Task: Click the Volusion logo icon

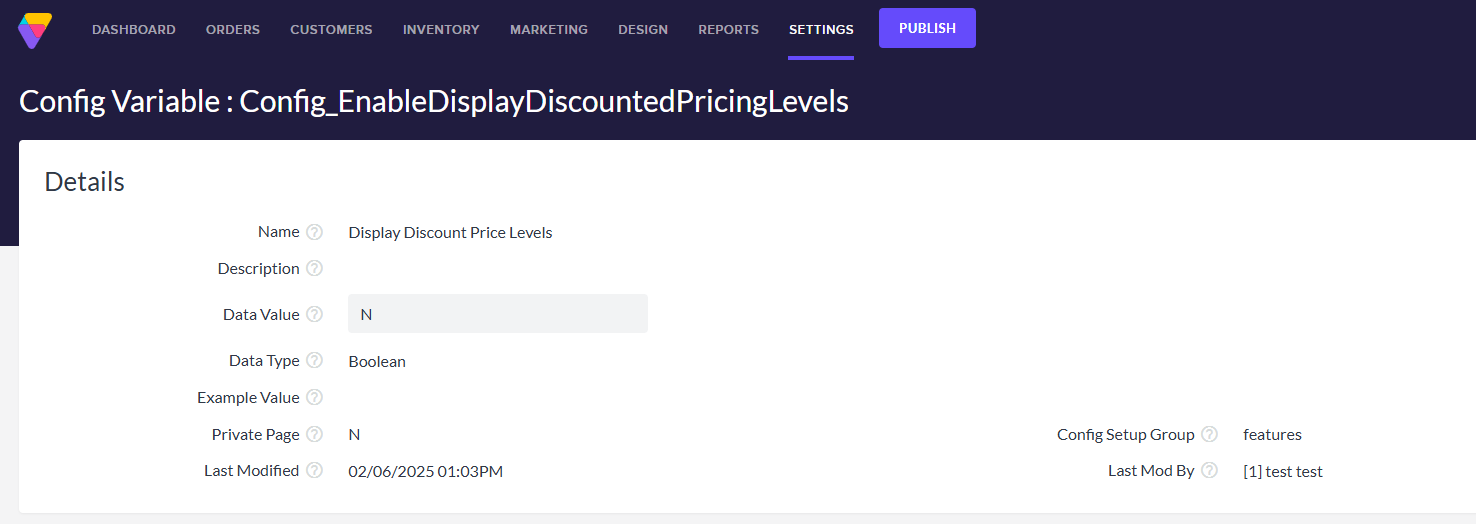Action: [35, 30]
